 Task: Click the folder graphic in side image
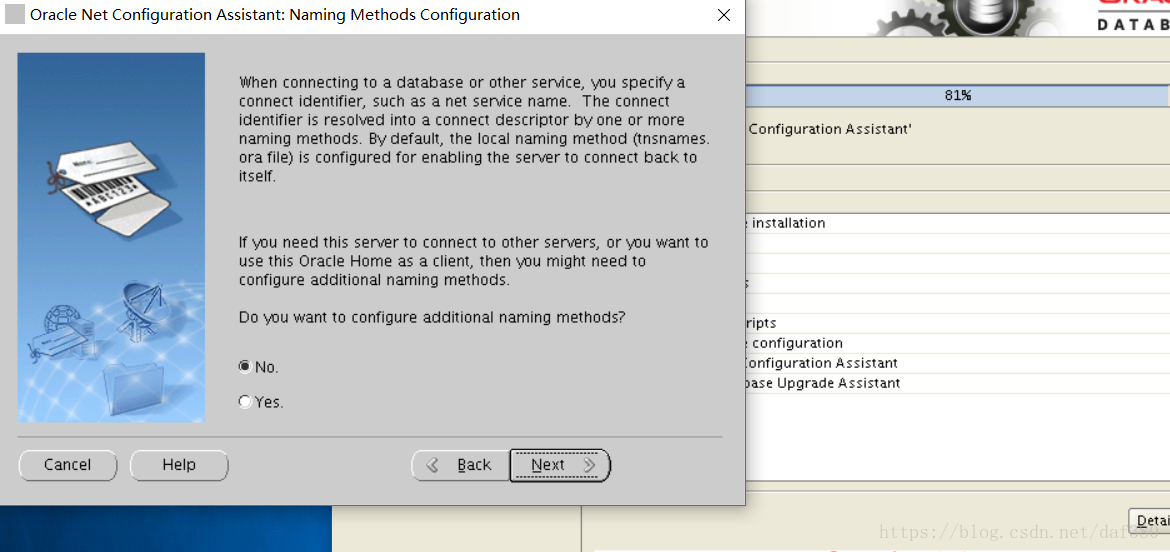tap(132, 388)
